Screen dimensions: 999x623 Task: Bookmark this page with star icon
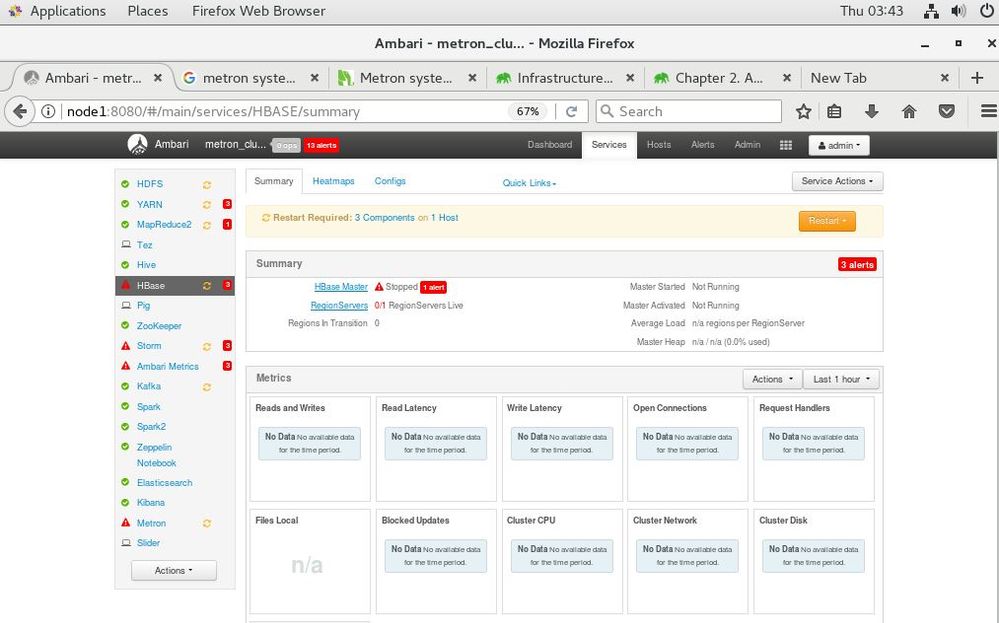(x=803, y=111)
